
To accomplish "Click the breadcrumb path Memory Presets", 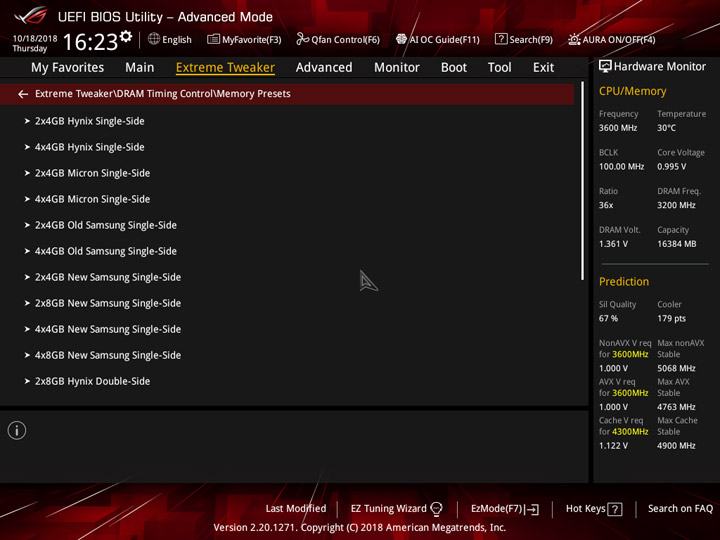I will coord(253,94).
